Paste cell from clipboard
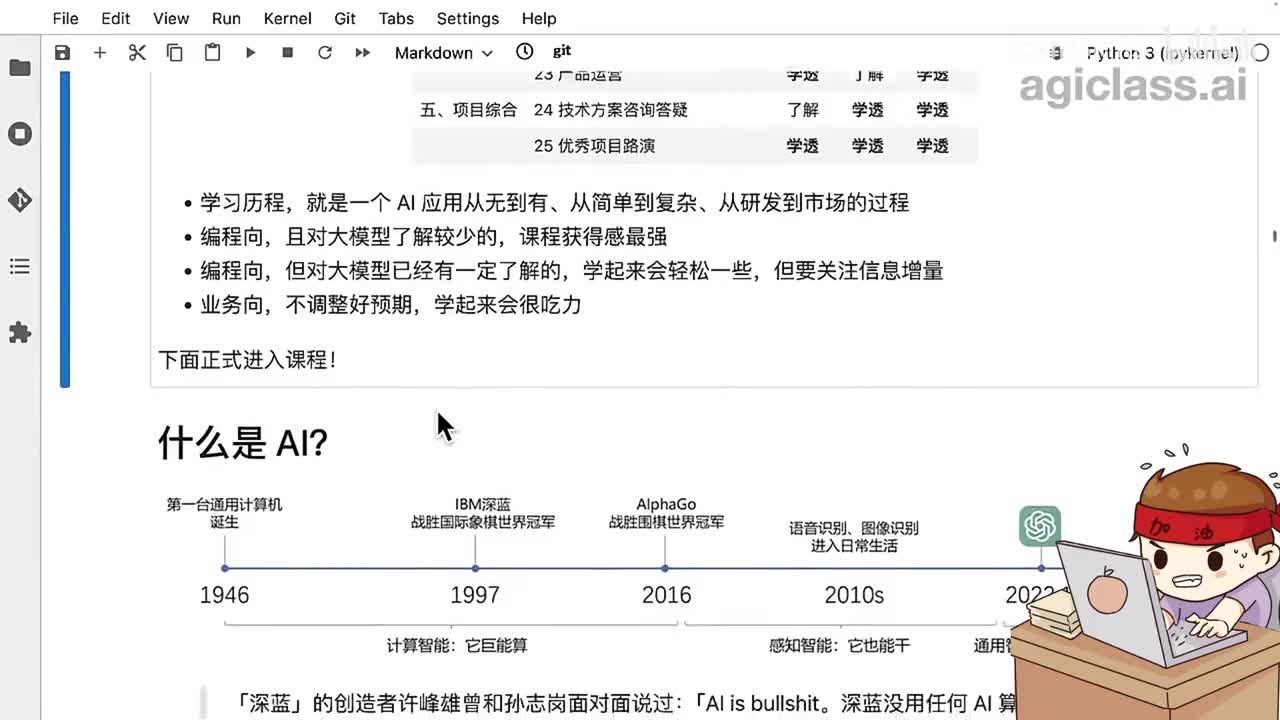This screenshot has width=1280, height=720. coord(212,52)
